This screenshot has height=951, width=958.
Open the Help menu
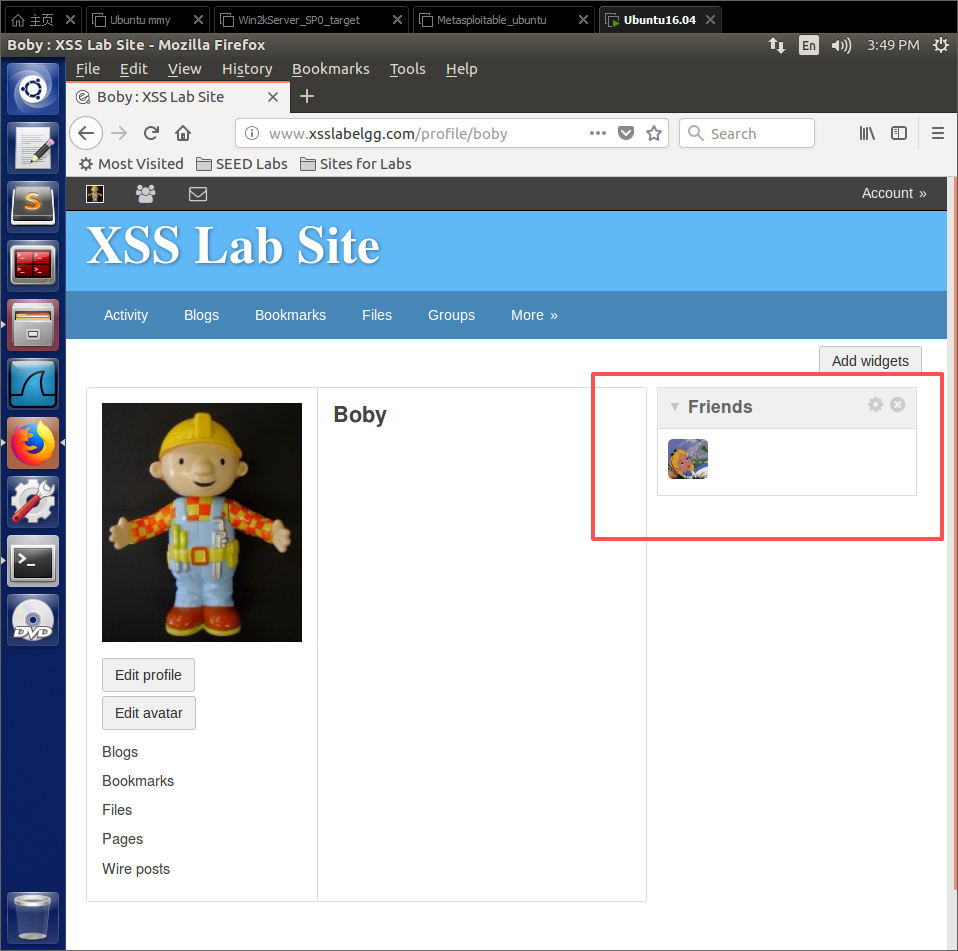[461, 69]
